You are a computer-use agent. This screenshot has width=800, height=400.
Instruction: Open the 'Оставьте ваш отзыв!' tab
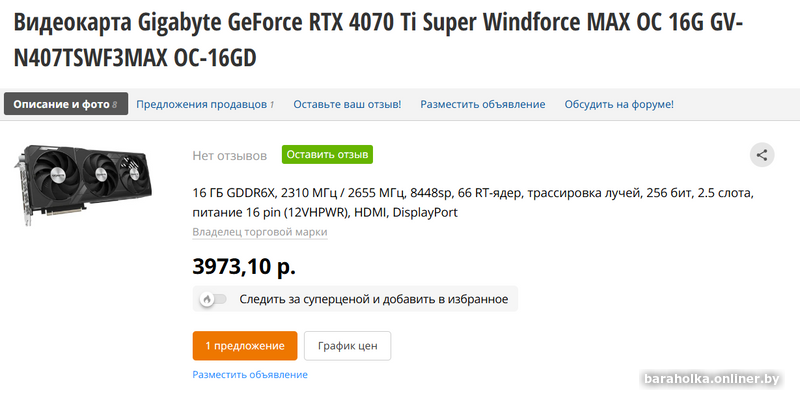coord(347,105)
